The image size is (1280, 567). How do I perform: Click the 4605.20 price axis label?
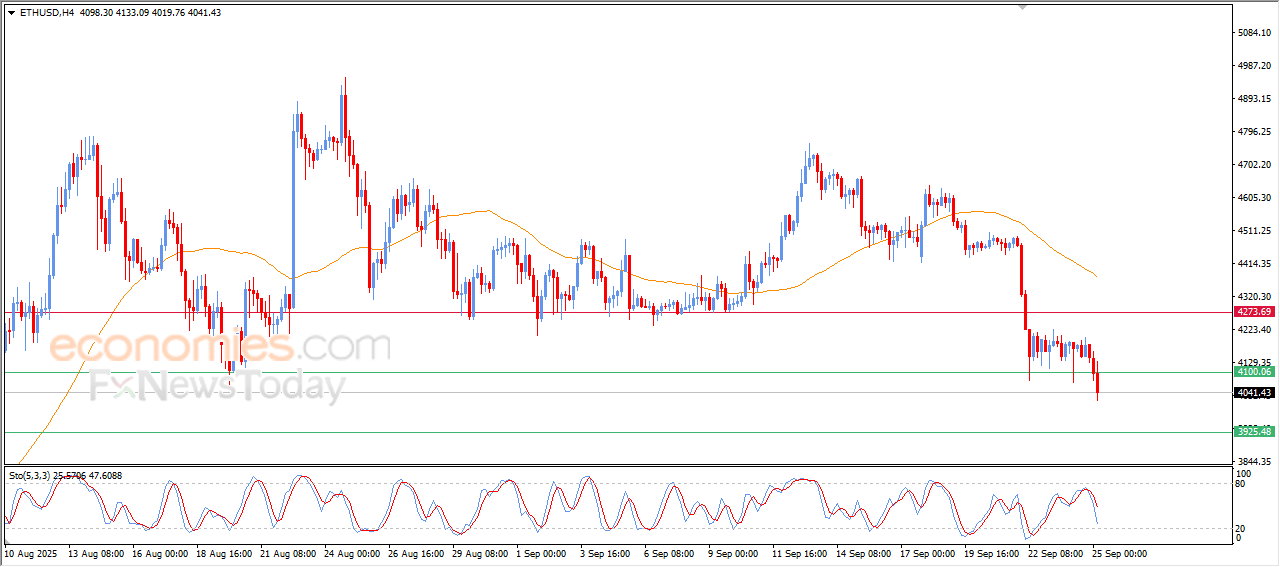tap(1253, 198)
